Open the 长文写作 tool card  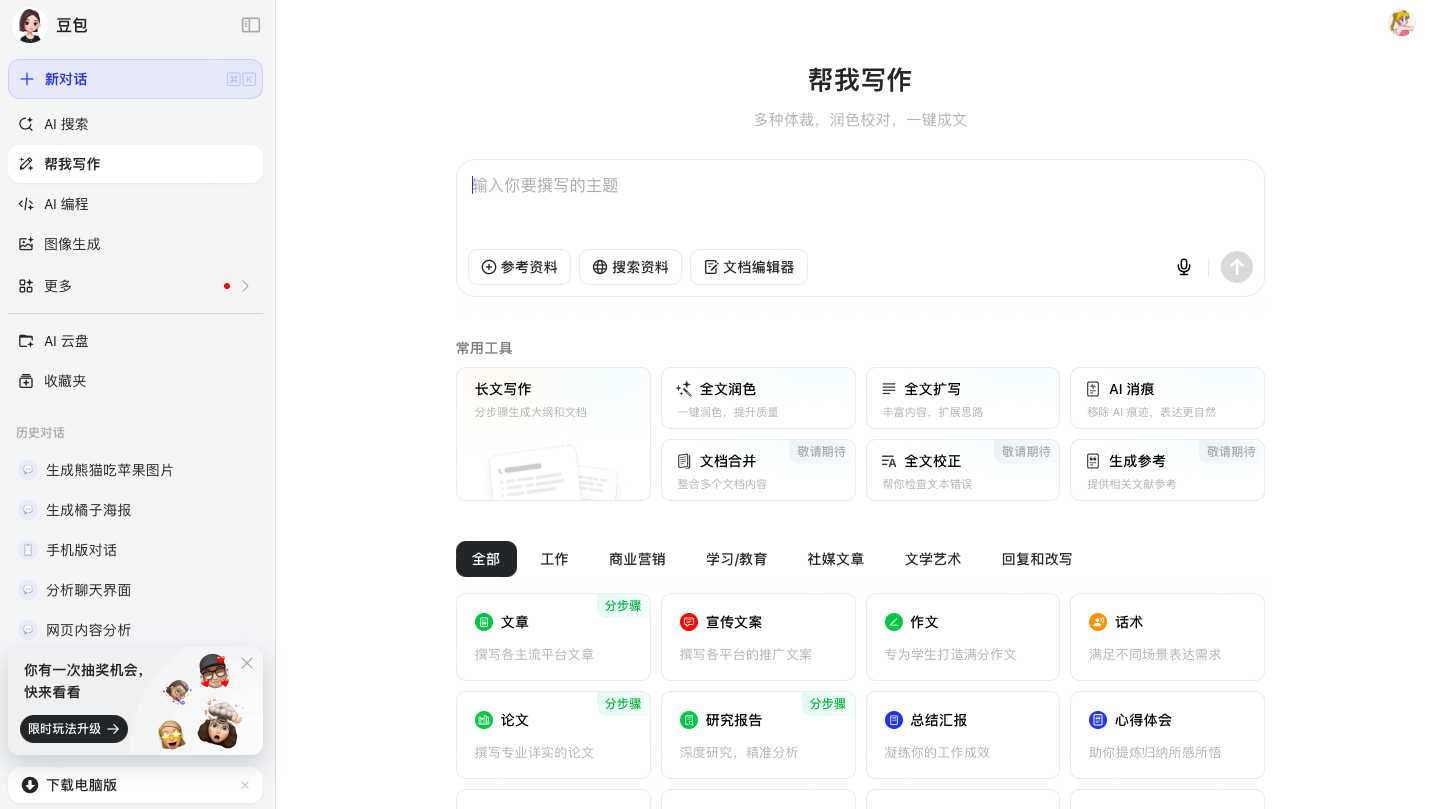pyautogui.click(x=553, y=434)
